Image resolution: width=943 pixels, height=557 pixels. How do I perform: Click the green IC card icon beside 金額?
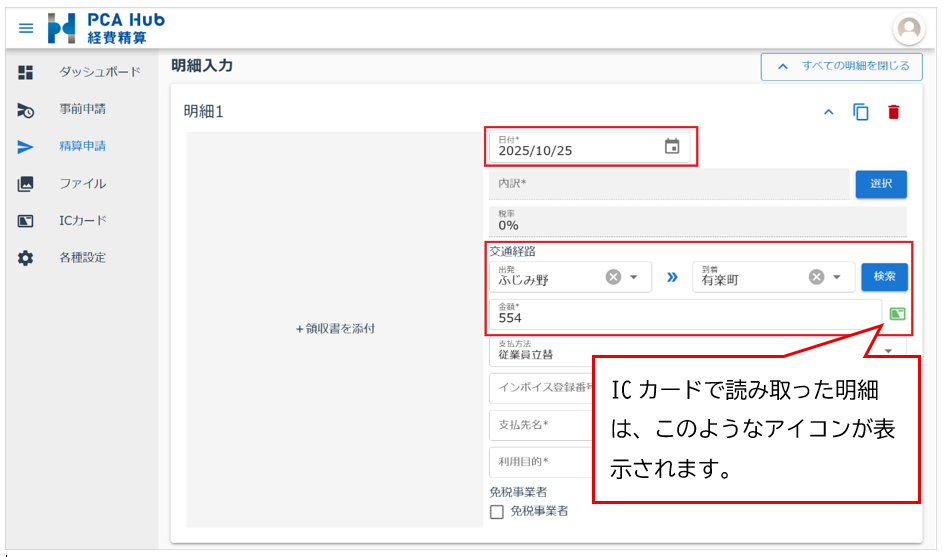pos(897,314)
